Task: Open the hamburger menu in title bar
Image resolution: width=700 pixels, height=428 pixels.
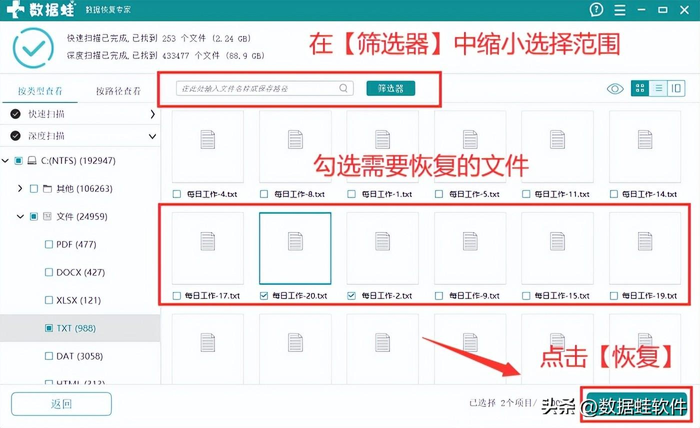Action: [620, 10]
